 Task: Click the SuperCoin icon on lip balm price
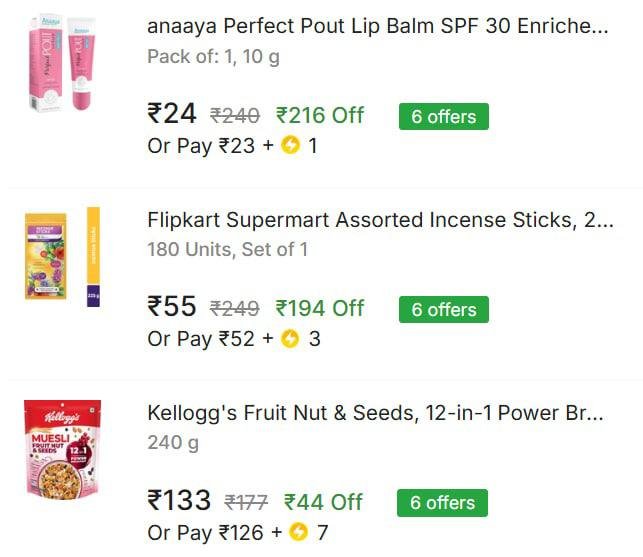291,146
